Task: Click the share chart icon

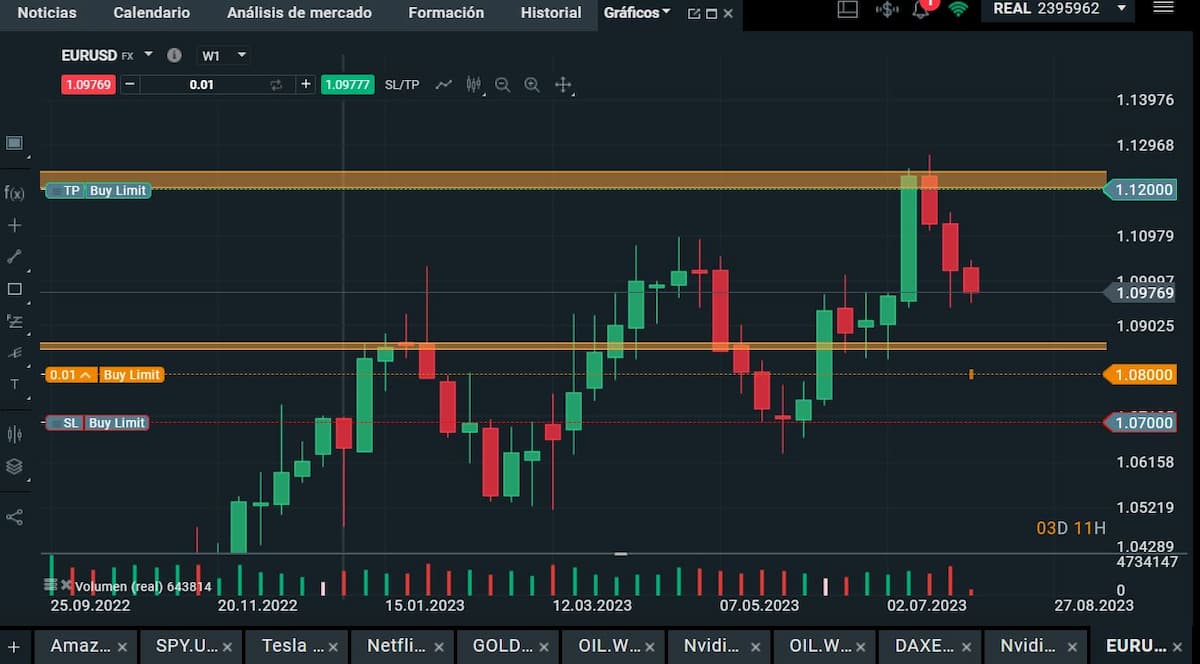Action: pyautogui.click(x=14, y=517)
